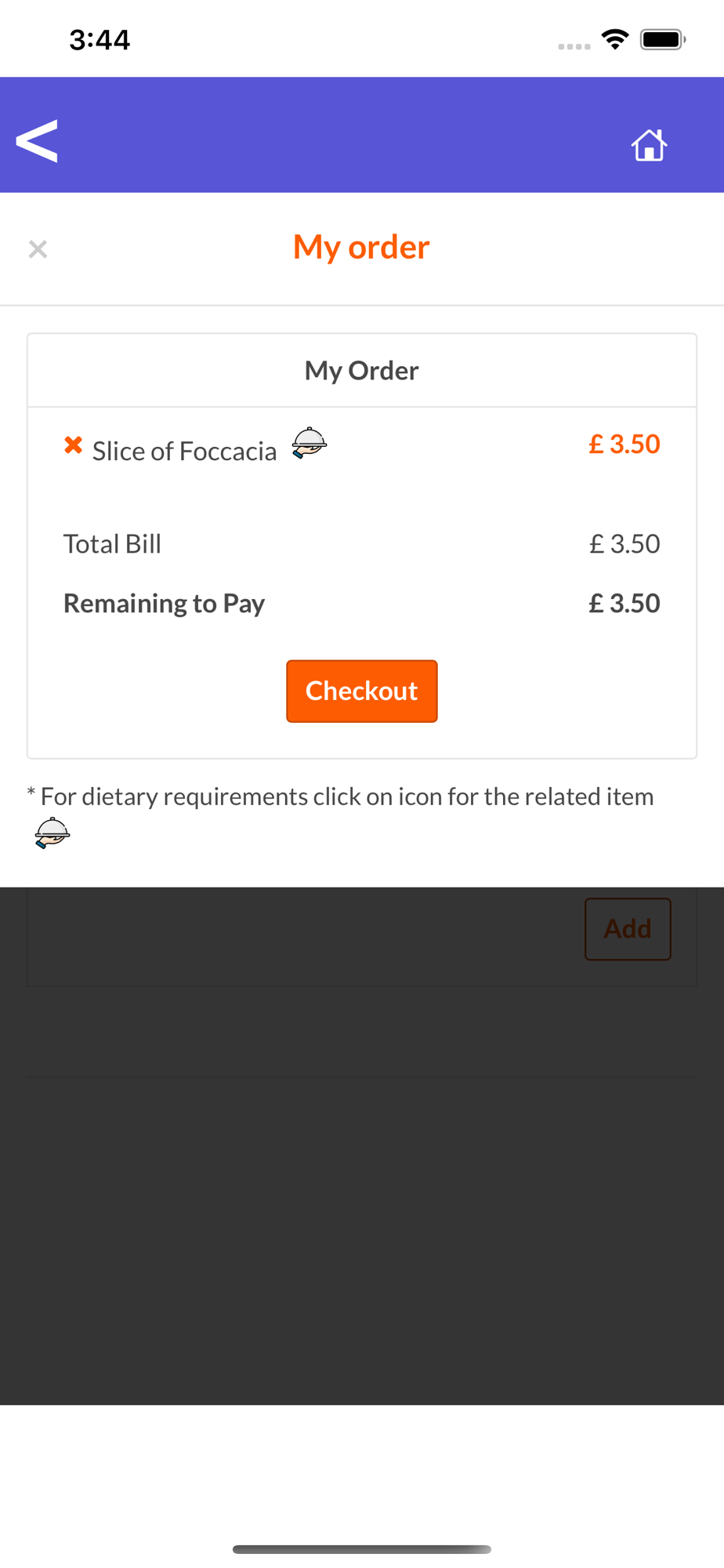Tap the dimmed Add button
The image size is (724, 1568).
[x=628, y=929]
